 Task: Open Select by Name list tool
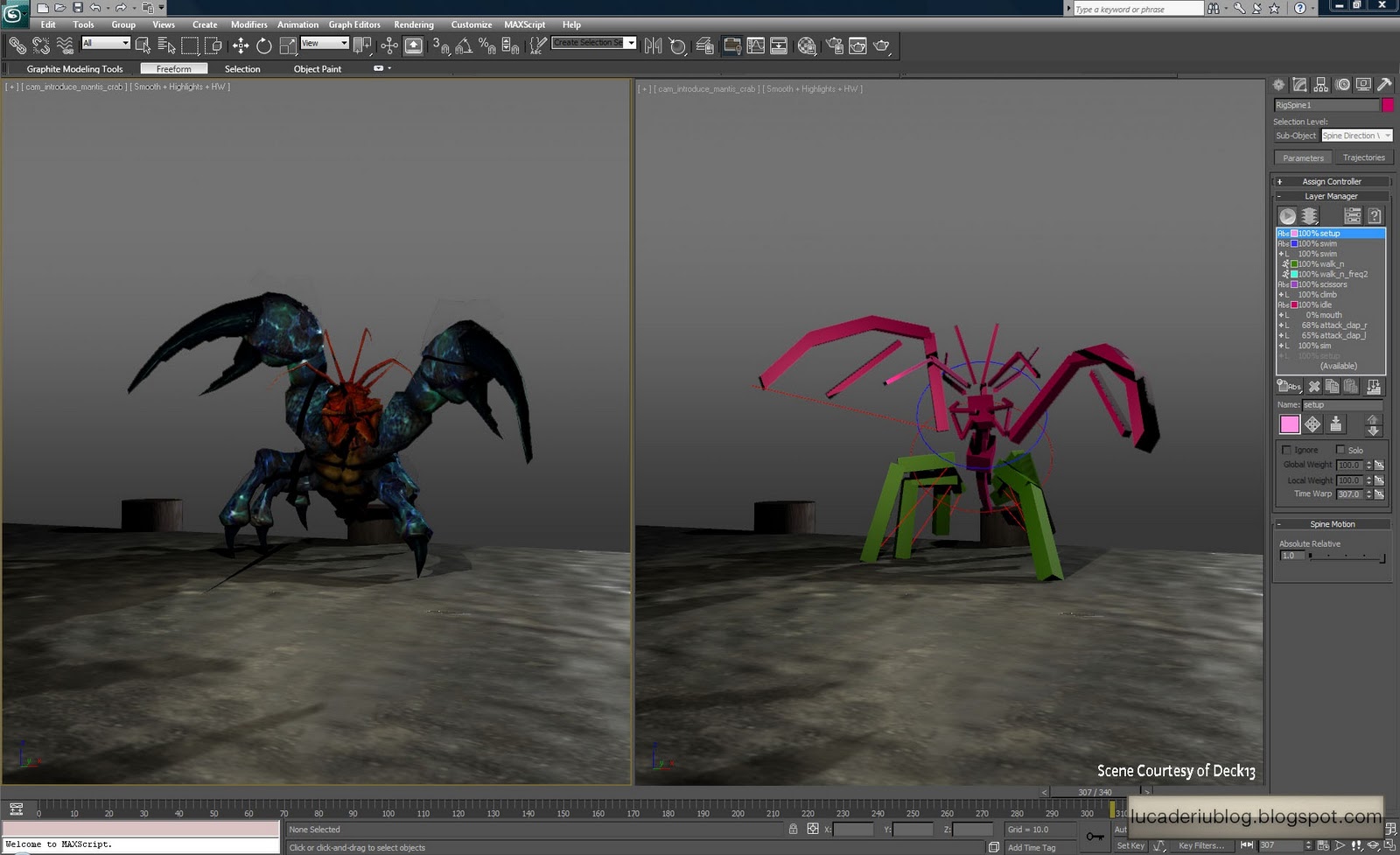166,46
